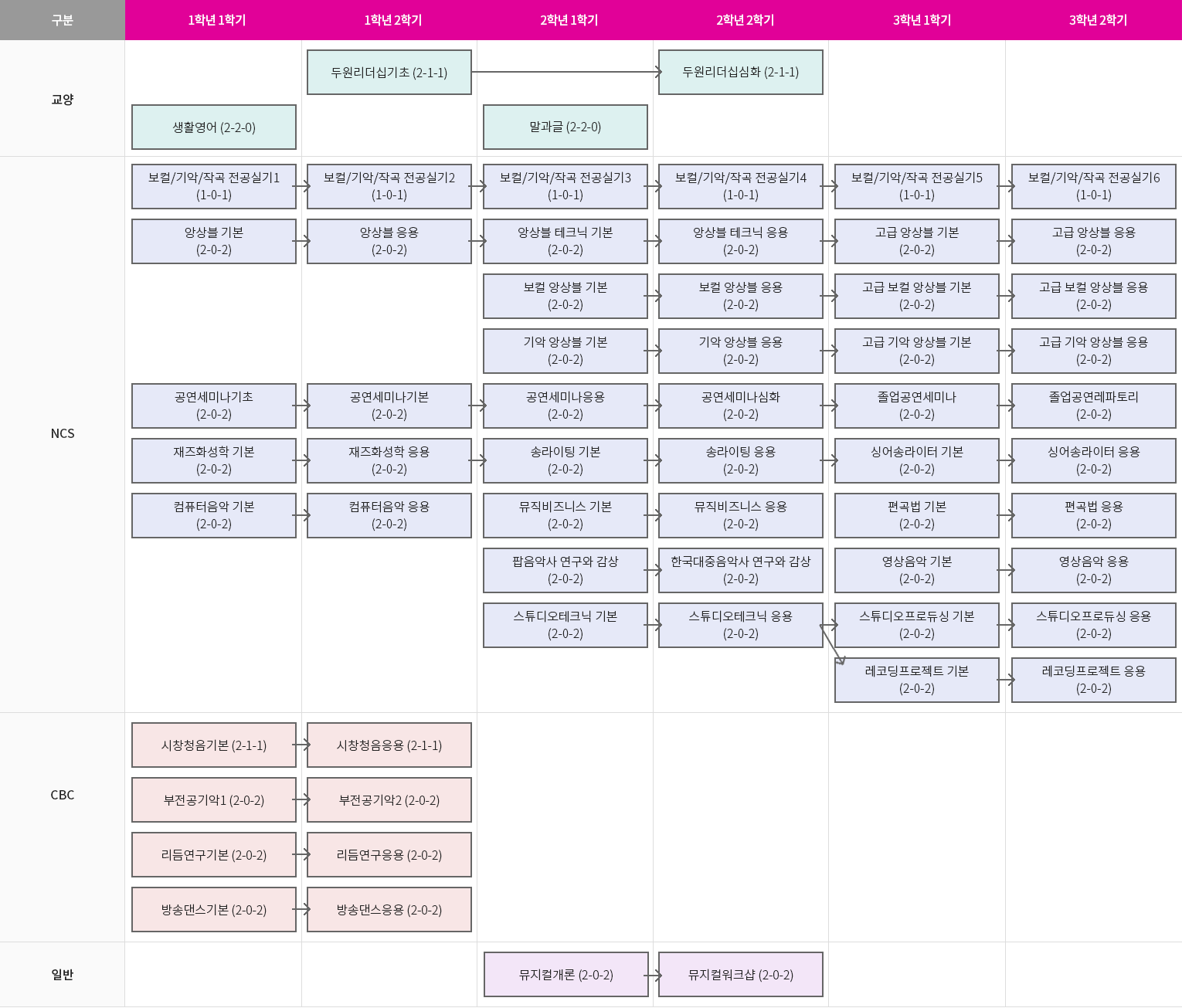Click the 앙상블 테크닉 응용 course box
This screenshot has height=1008, width=1182.
tap(741, 241)
